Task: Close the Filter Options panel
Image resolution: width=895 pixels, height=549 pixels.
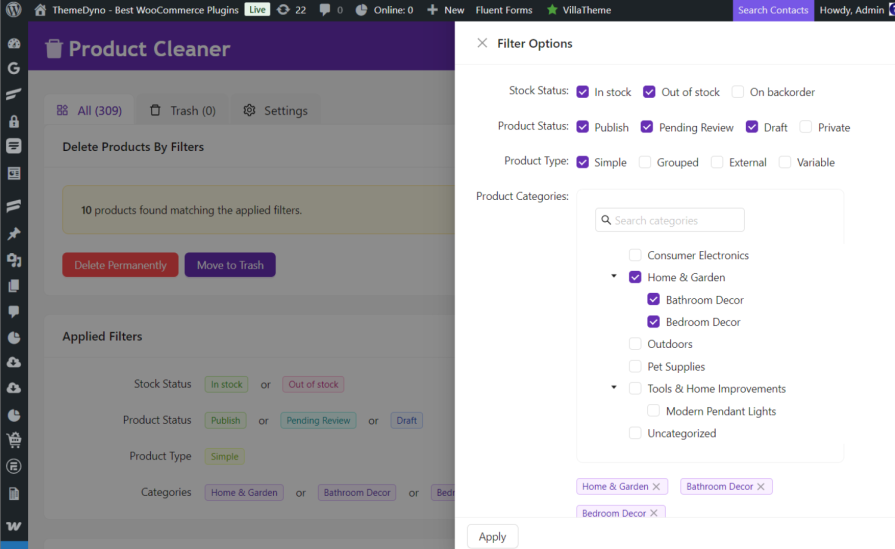Action: tap(482, 43)
